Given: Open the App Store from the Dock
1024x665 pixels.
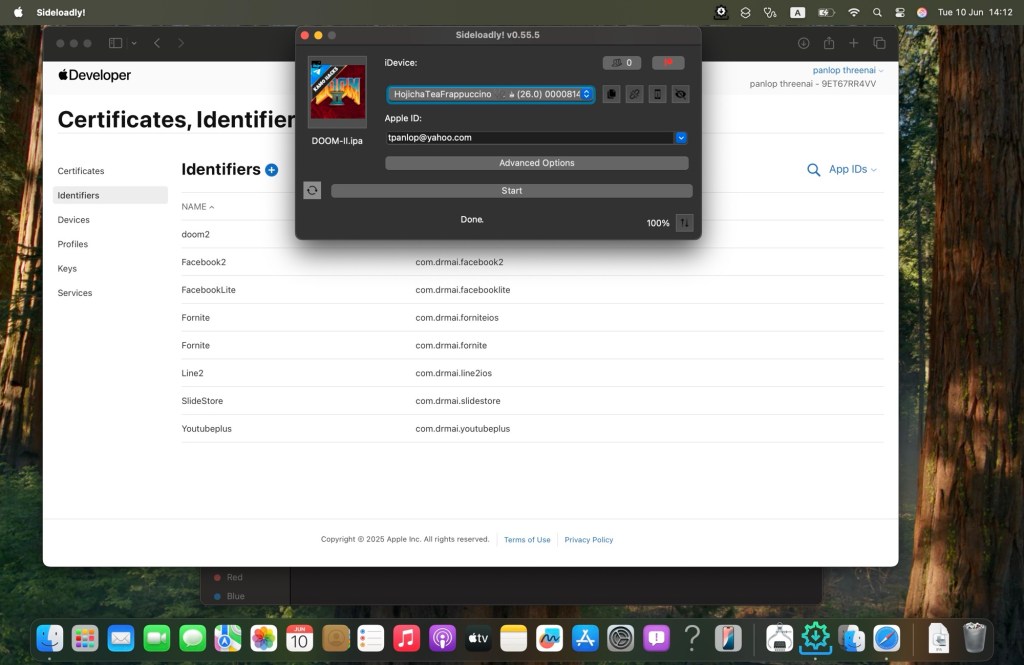Looking at the screenshot, I should (584, 638).
